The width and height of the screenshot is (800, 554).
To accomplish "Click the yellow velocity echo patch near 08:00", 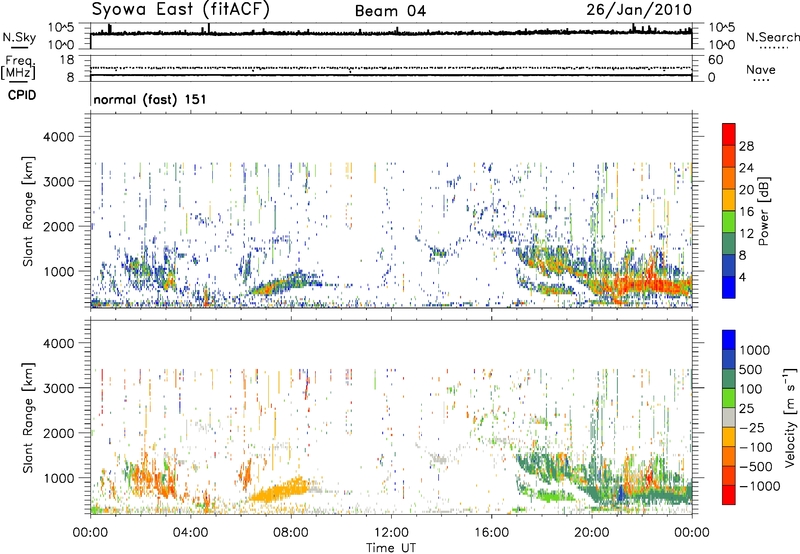I will pos(282,492).
